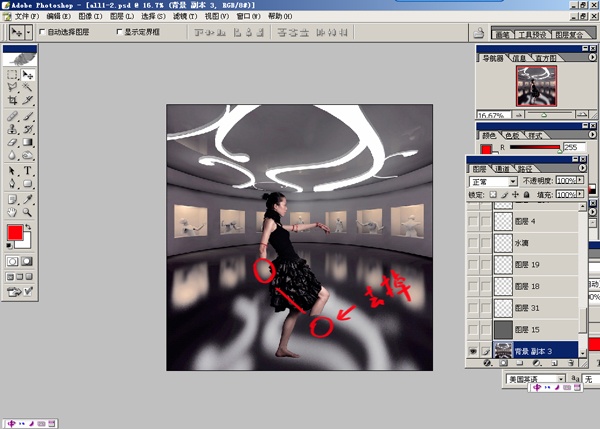Select the Sponge tool
600x429 pixels.
point(27,155)
